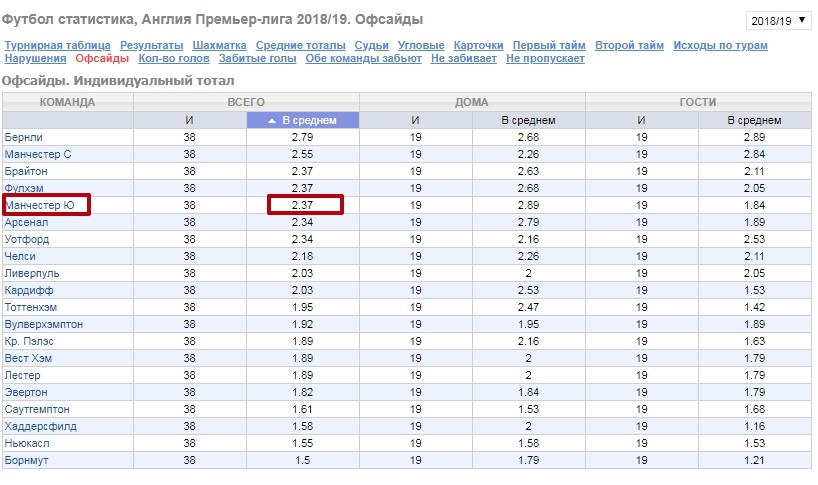Image resolution: width=818 pixels, height=485 pixels.
Task: Open the Уотфорд team link
Action: 27,239
